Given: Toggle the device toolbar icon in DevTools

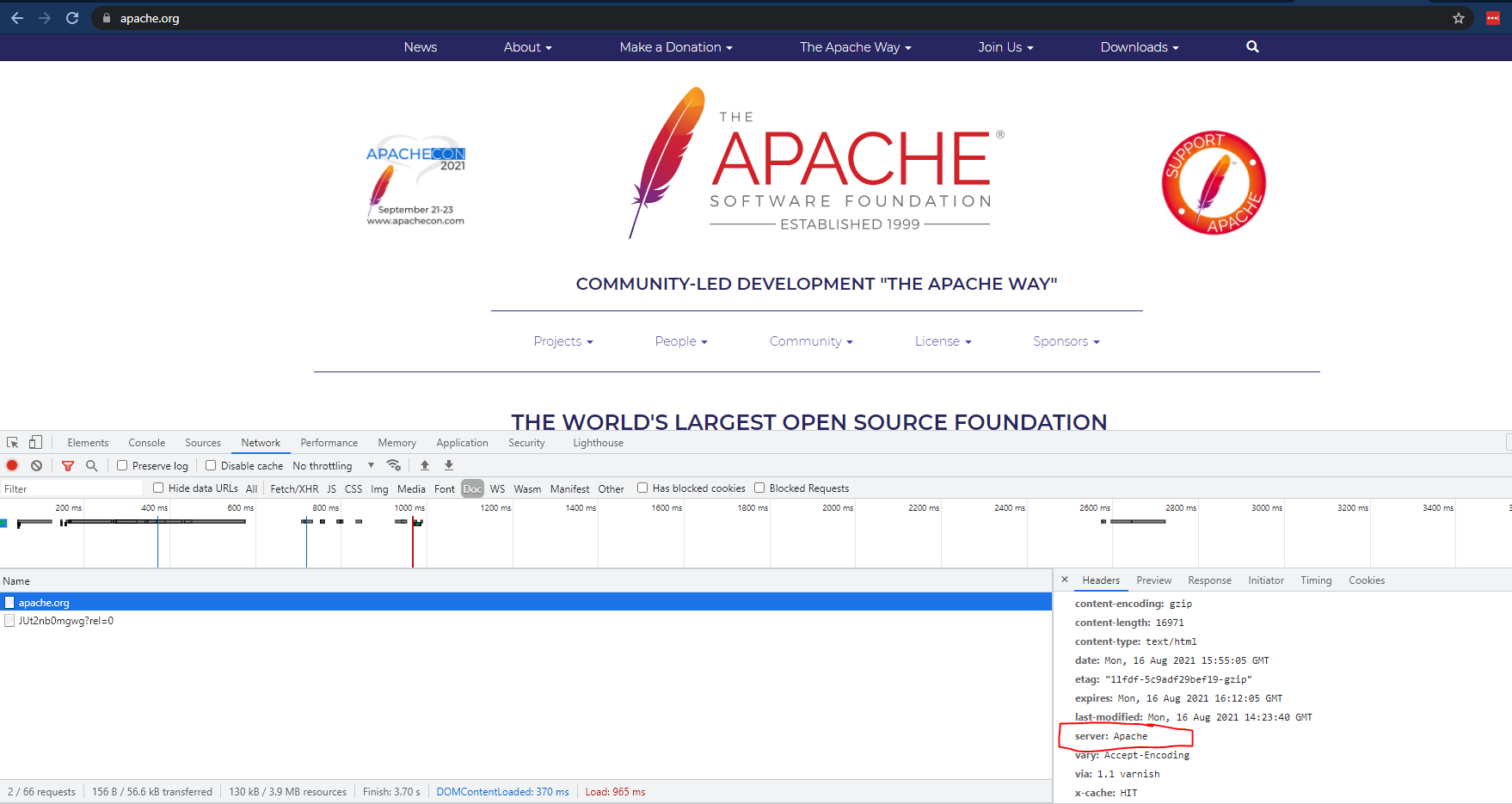Looking at the screenshot, I should [35, 442].
